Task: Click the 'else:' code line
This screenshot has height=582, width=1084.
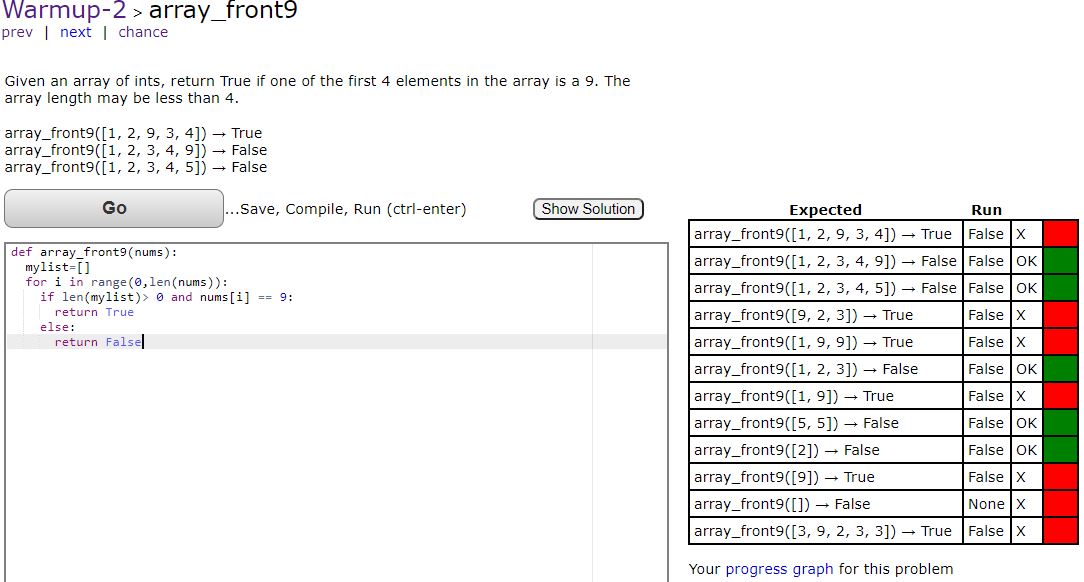Action: click(57, 327)
